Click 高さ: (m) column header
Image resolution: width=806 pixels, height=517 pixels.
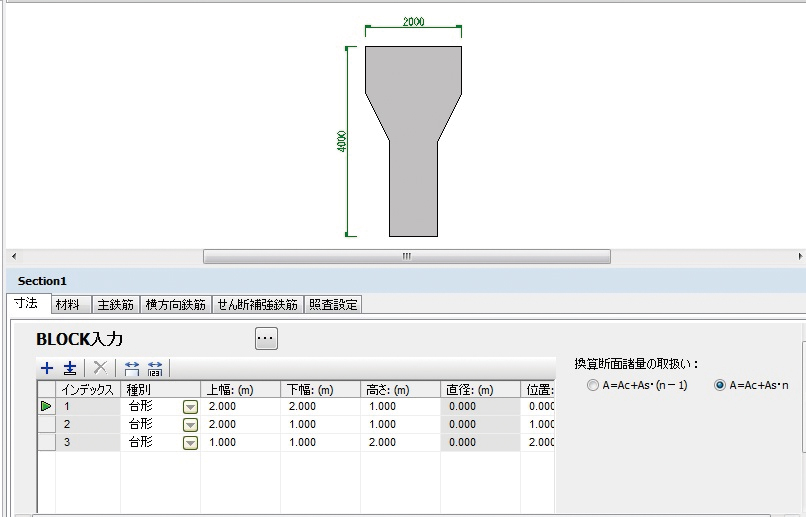point(400,390)
